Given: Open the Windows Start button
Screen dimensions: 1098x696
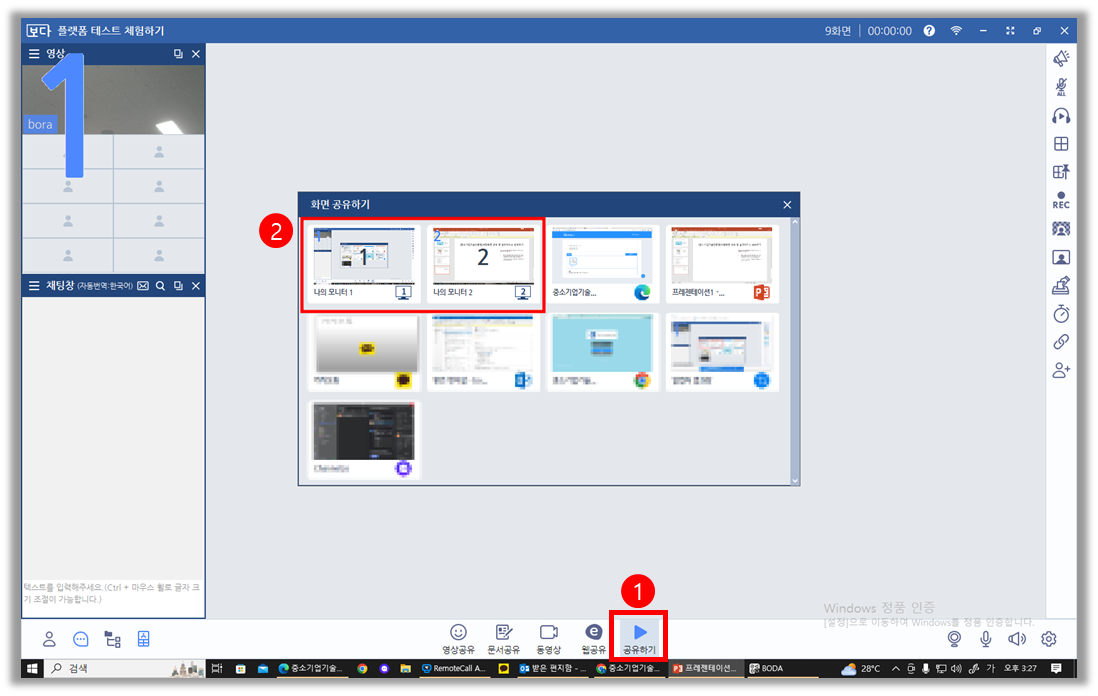Looking at the screenshot, I should coord(32,669).
